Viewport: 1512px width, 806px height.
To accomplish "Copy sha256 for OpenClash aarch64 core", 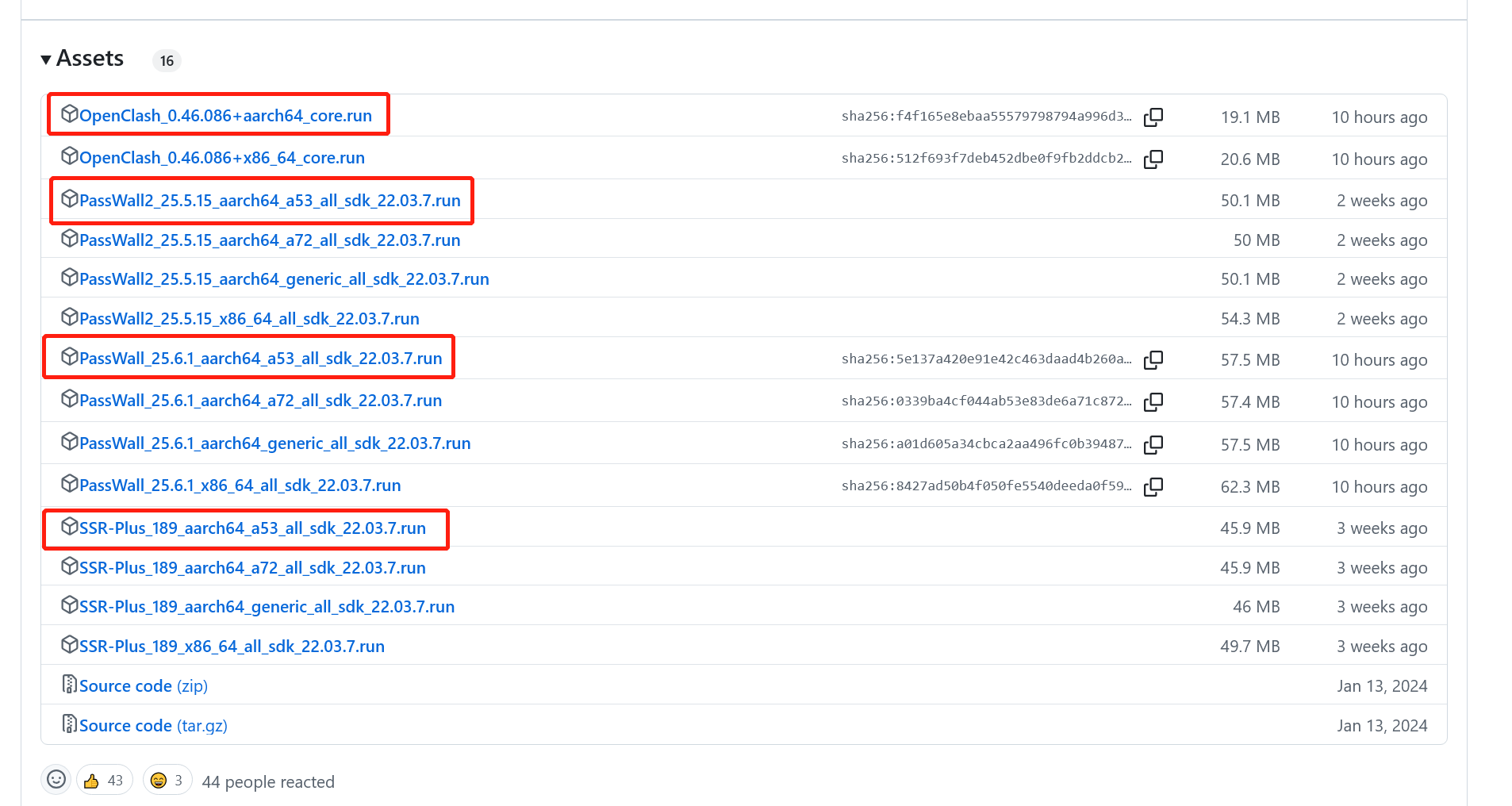I will point(1153,117).
